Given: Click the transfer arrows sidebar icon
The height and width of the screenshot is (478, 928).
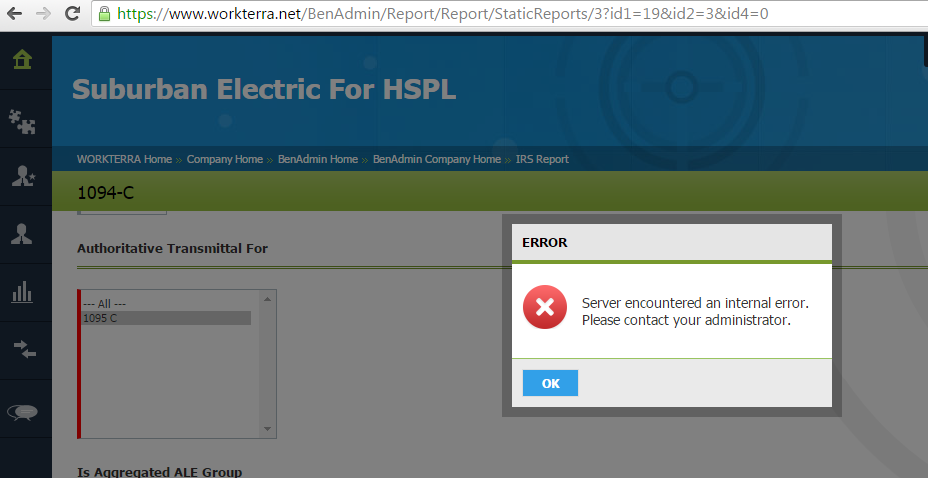Looking at the screenshot, I should (22, 349).
